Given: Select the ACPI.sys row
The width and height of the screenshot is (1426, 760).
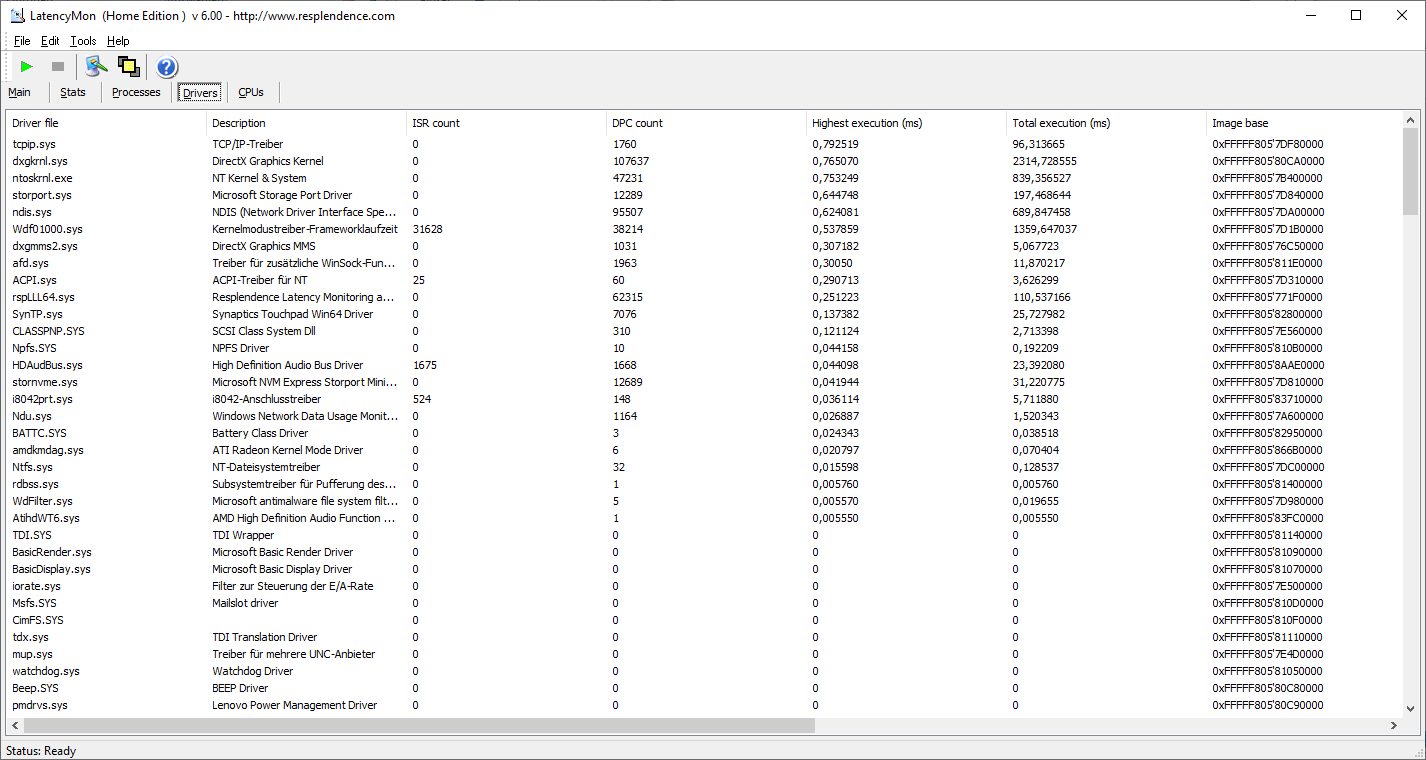Looking at the screenshot, I should (704, 280).
